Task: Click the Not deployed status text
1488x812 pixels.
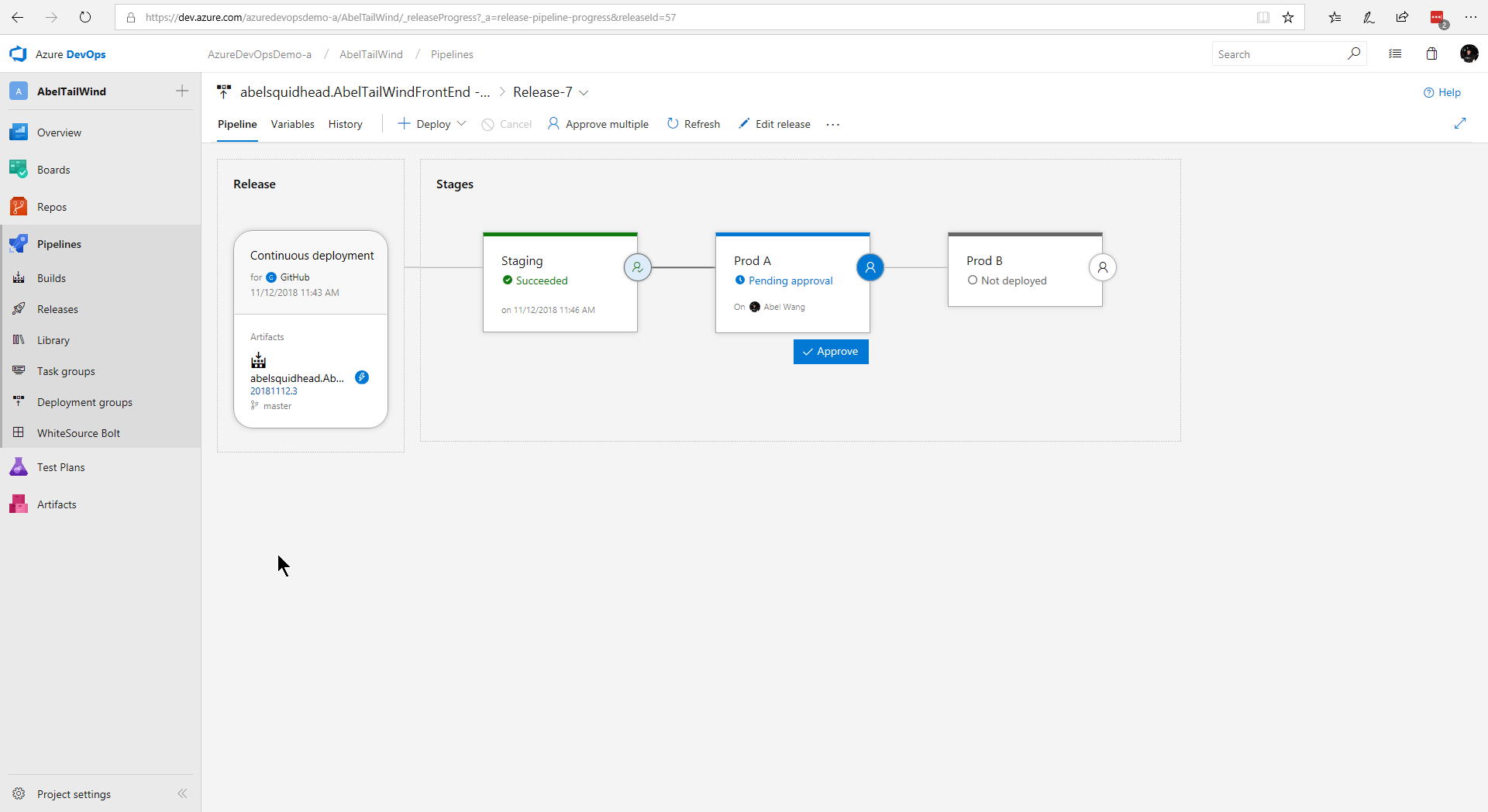Action: [1014, 280]
